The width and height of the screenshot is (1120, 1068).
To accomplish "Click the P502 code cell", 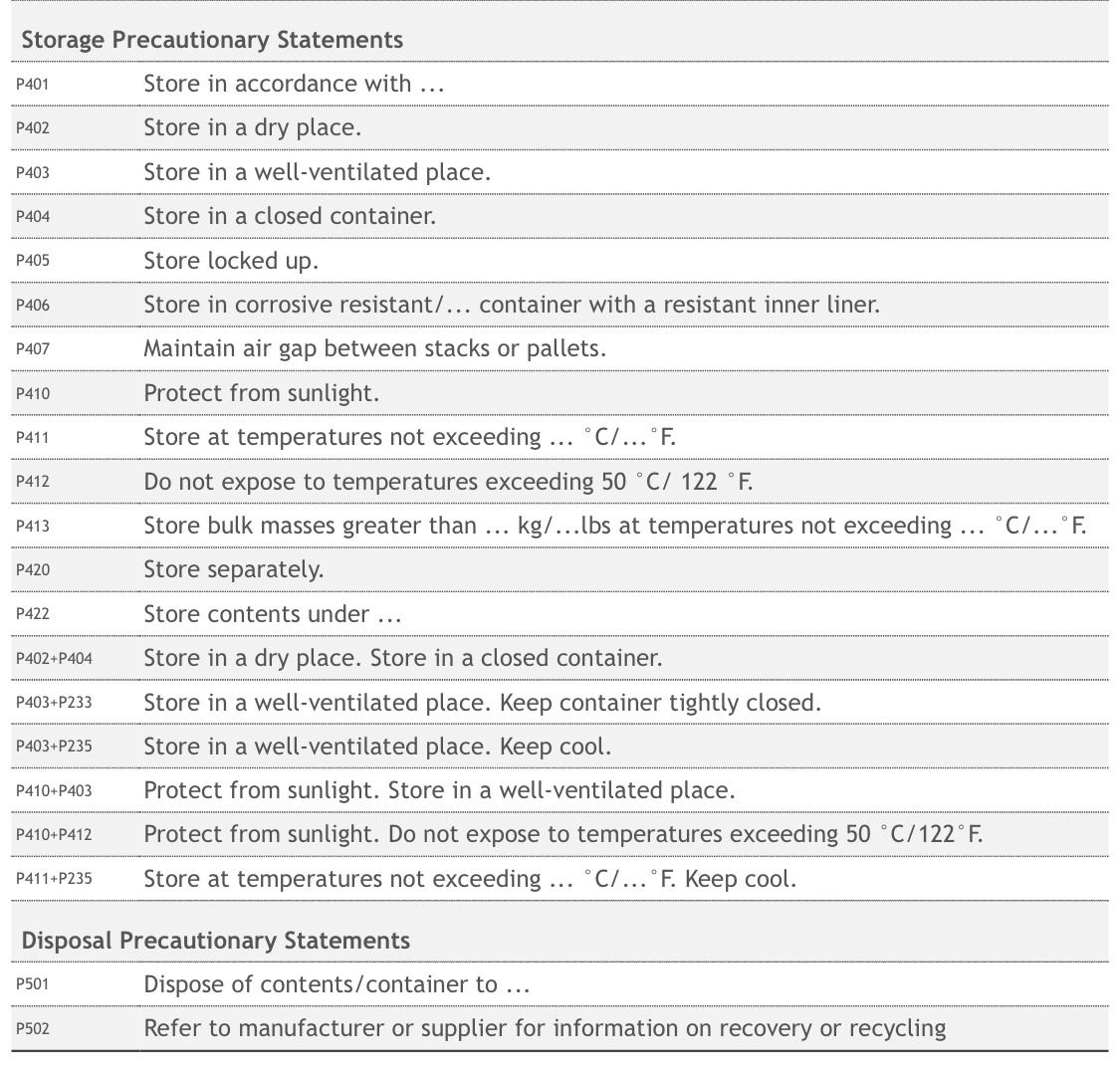I will (32, 1029).
